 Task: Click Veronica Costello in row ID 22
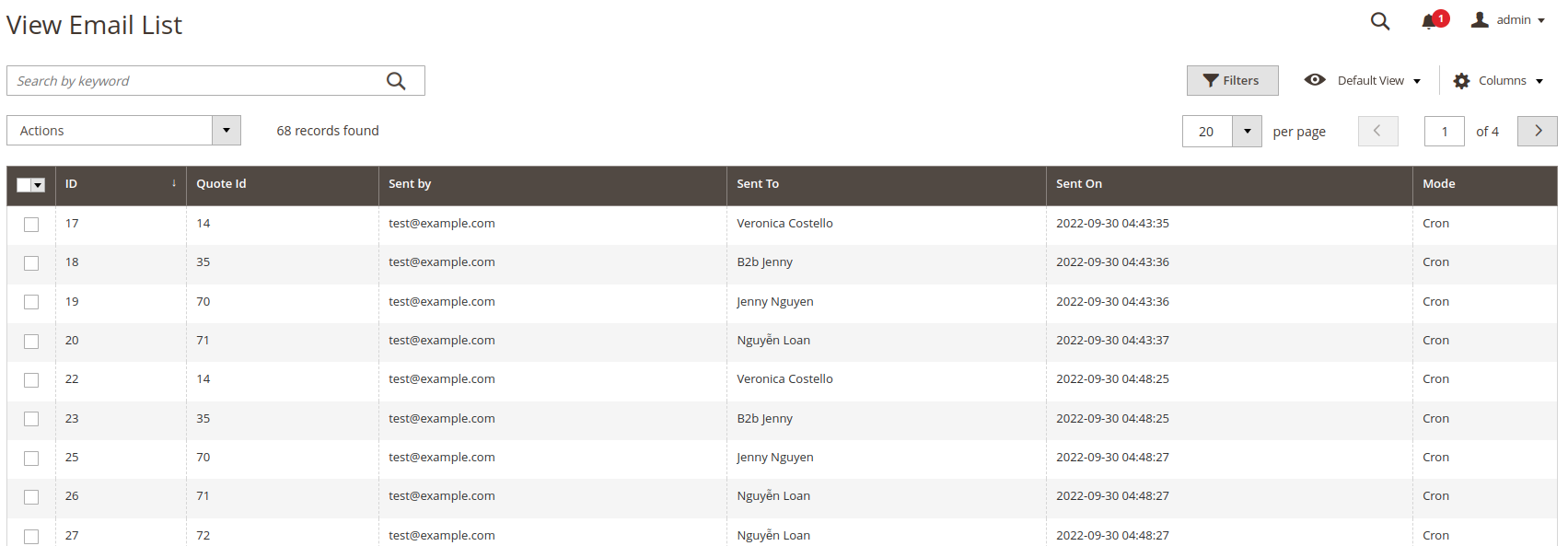click(x=784, y=379)
